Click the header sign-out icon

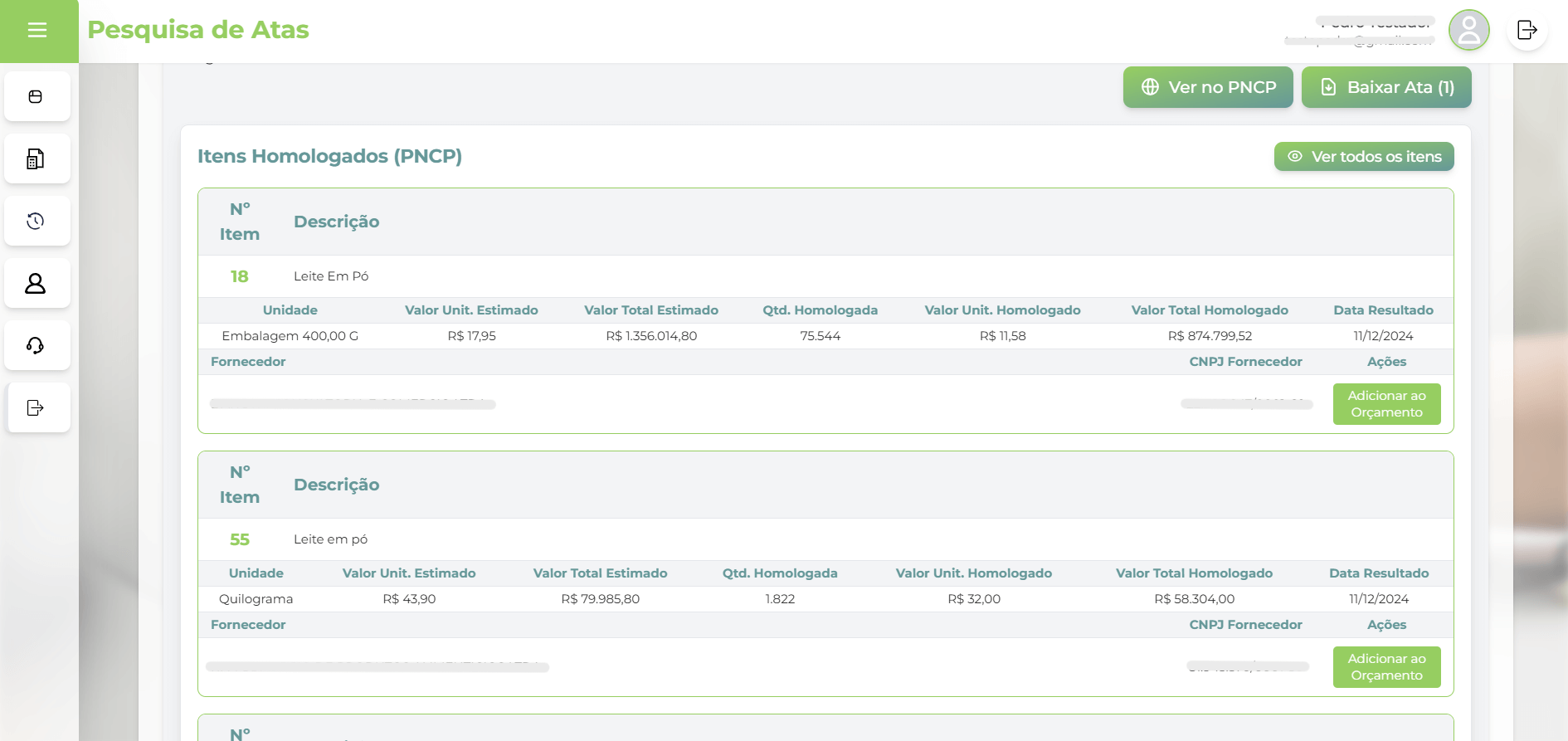[1527, 30]
